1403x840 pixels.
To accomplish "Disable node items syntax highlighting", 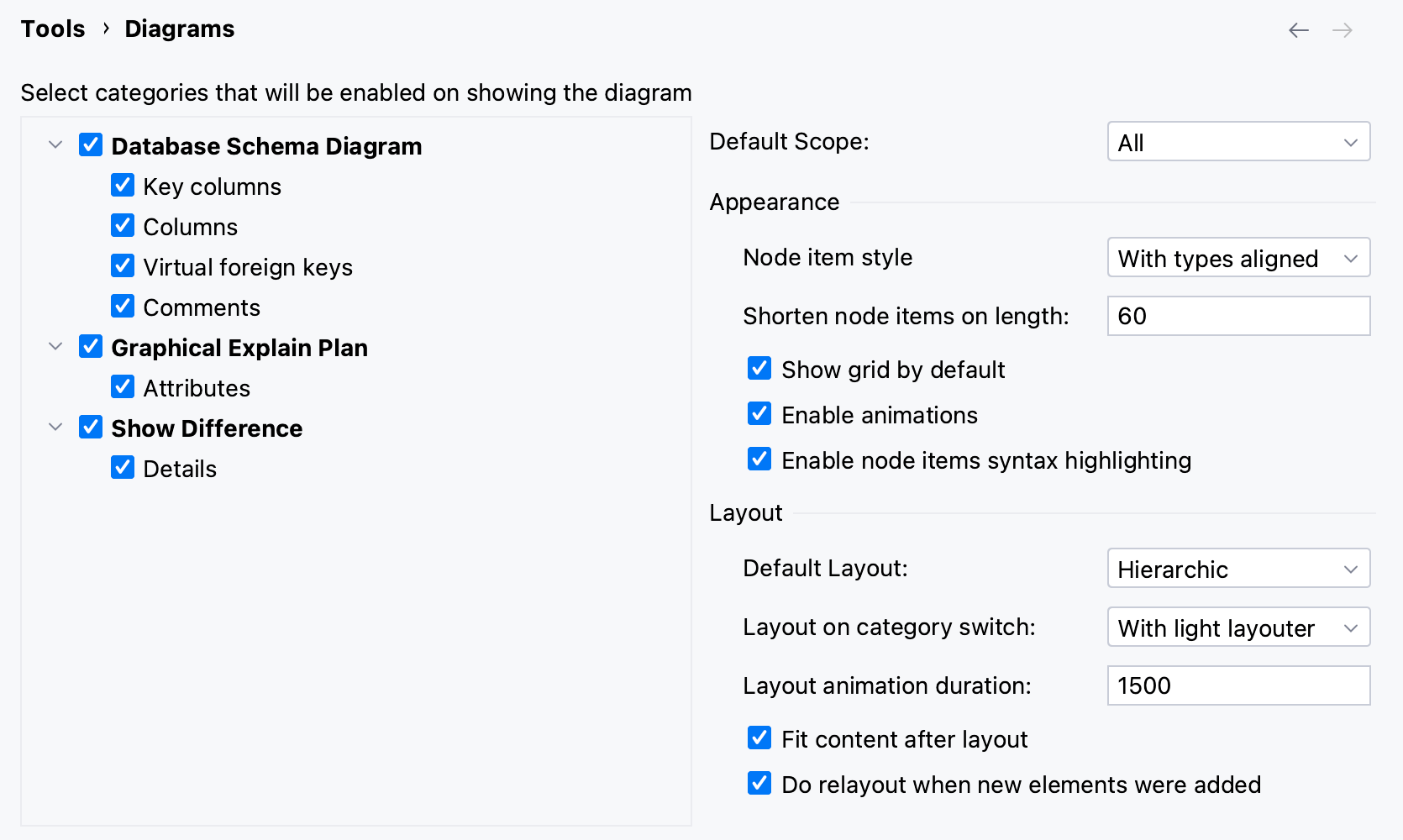I will [x=759, y=459].
